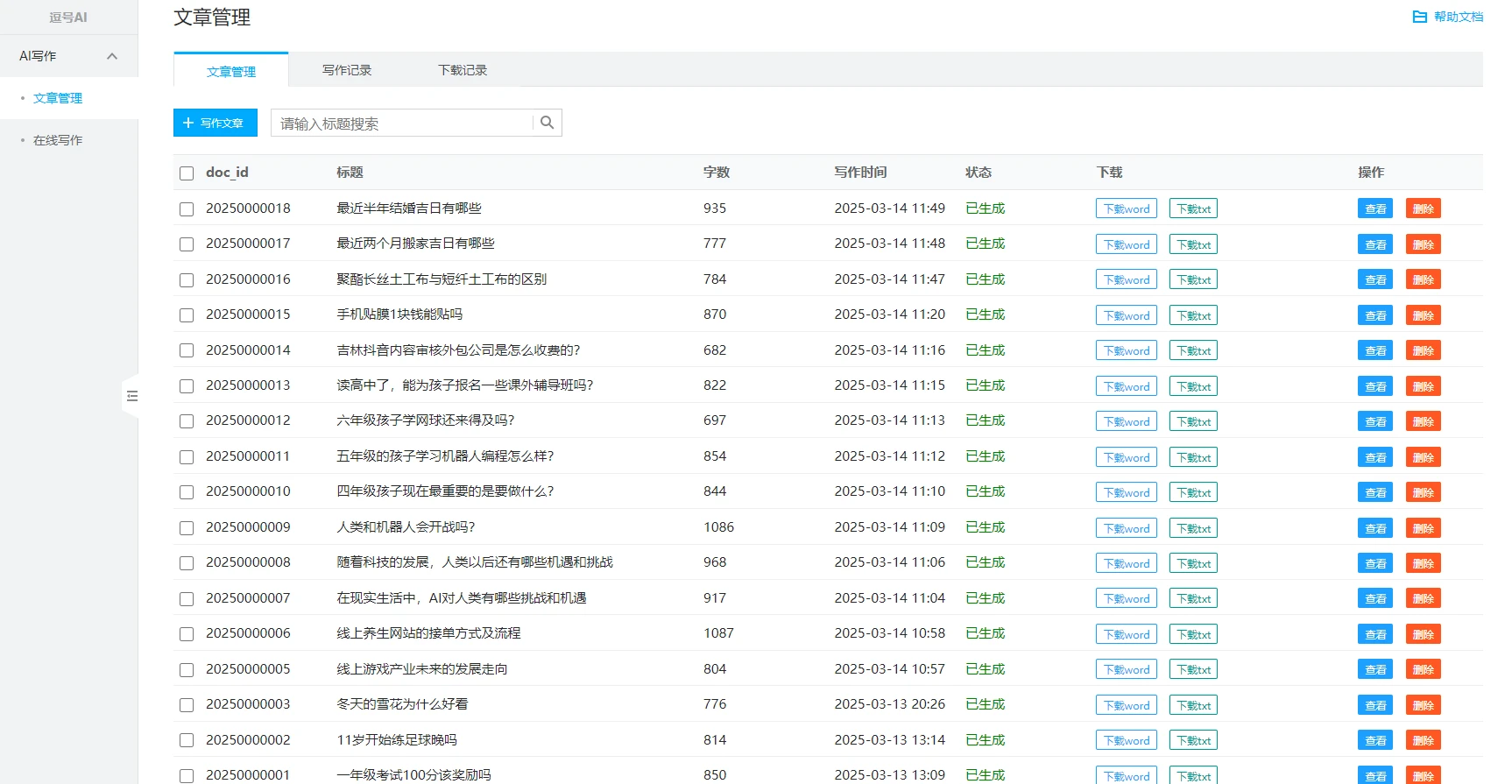This screenshot has height=784, width=1512.
Task: Click the 写作时间 column header
Action: click(x=860, y=173)
